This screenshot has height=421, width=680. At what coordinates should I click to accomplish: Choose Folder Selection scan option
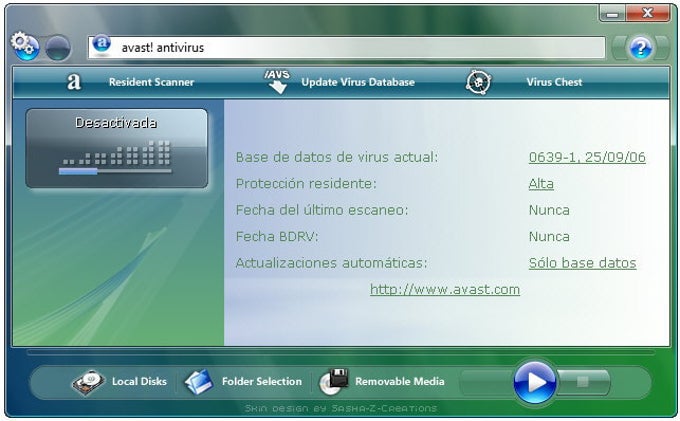262,382
